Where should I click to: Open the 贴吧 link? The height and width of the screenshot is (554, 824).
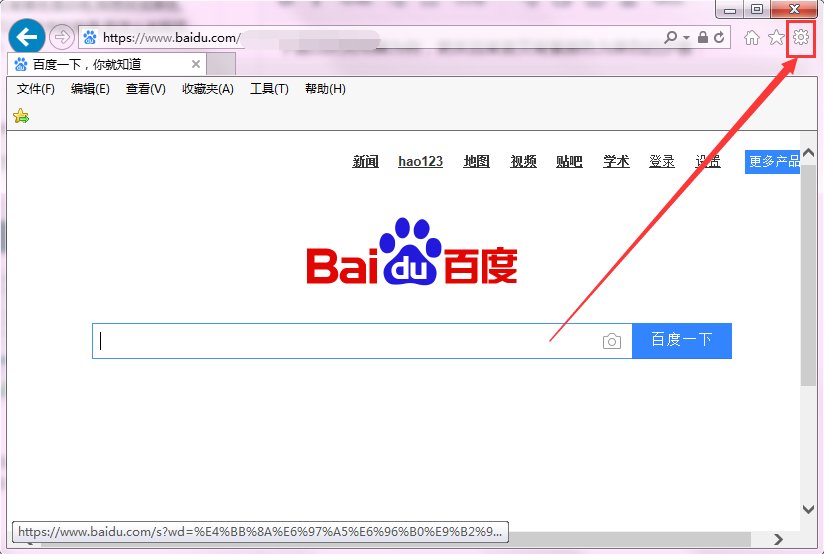pyautogui.click(x=570, y=161)
